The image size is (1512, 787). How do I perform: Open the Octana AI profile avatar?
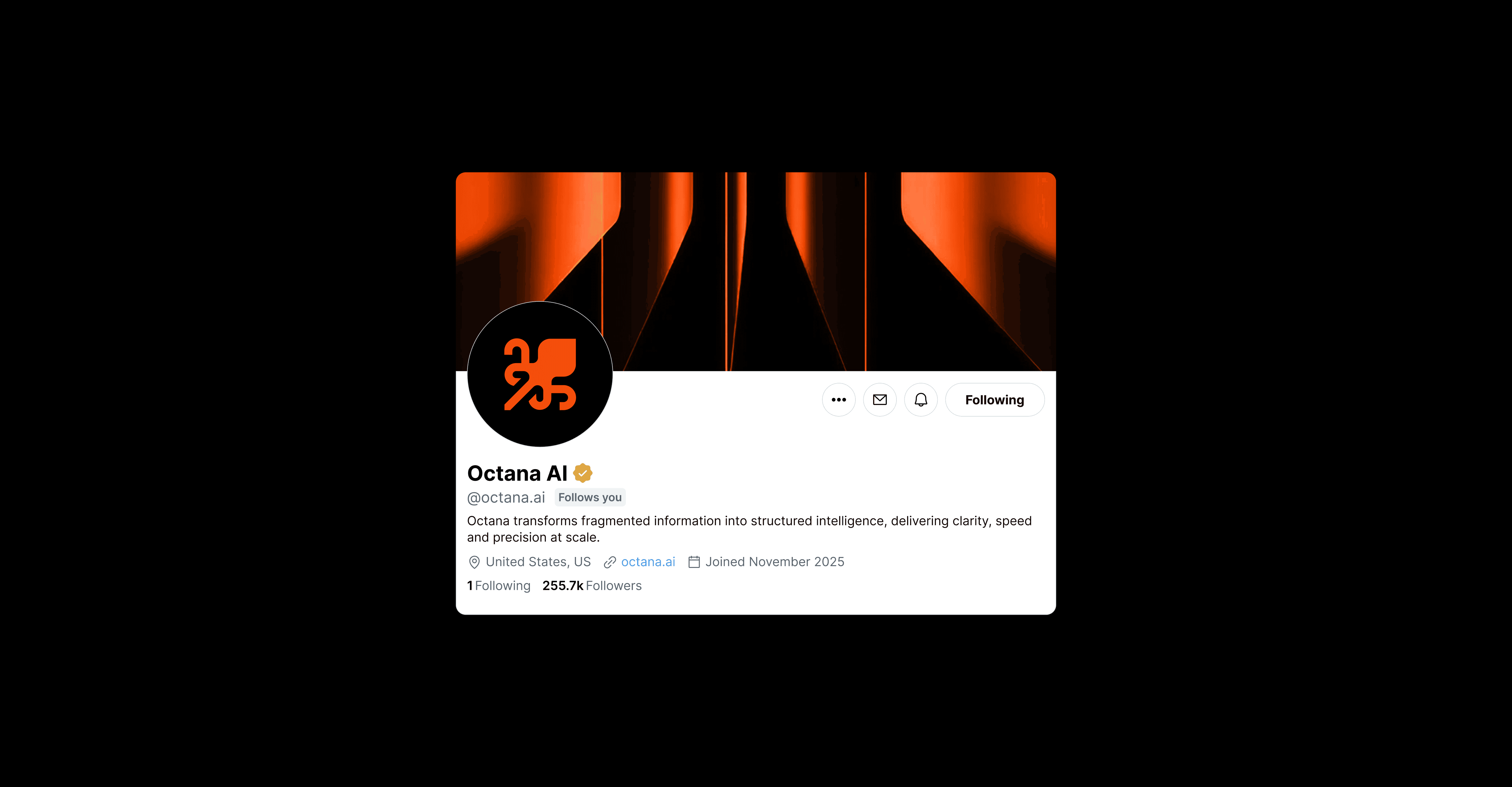pos(540,374)
